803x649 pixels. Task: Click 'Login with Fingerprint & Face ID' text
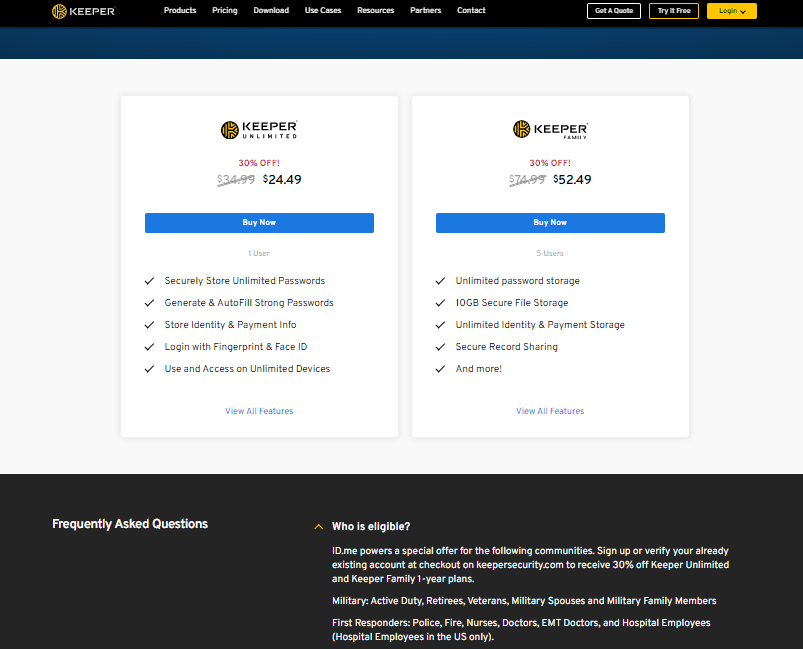[236, 347]
